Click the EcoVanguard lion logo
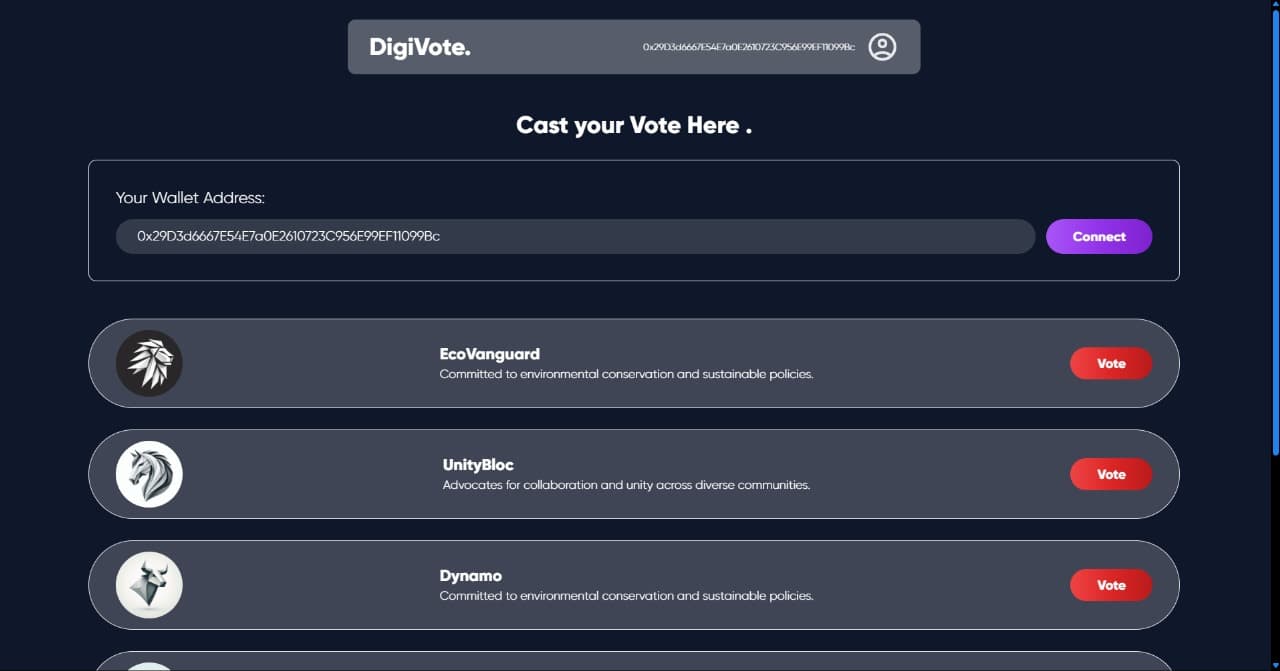1280x671 pixels. click(149, 363)
